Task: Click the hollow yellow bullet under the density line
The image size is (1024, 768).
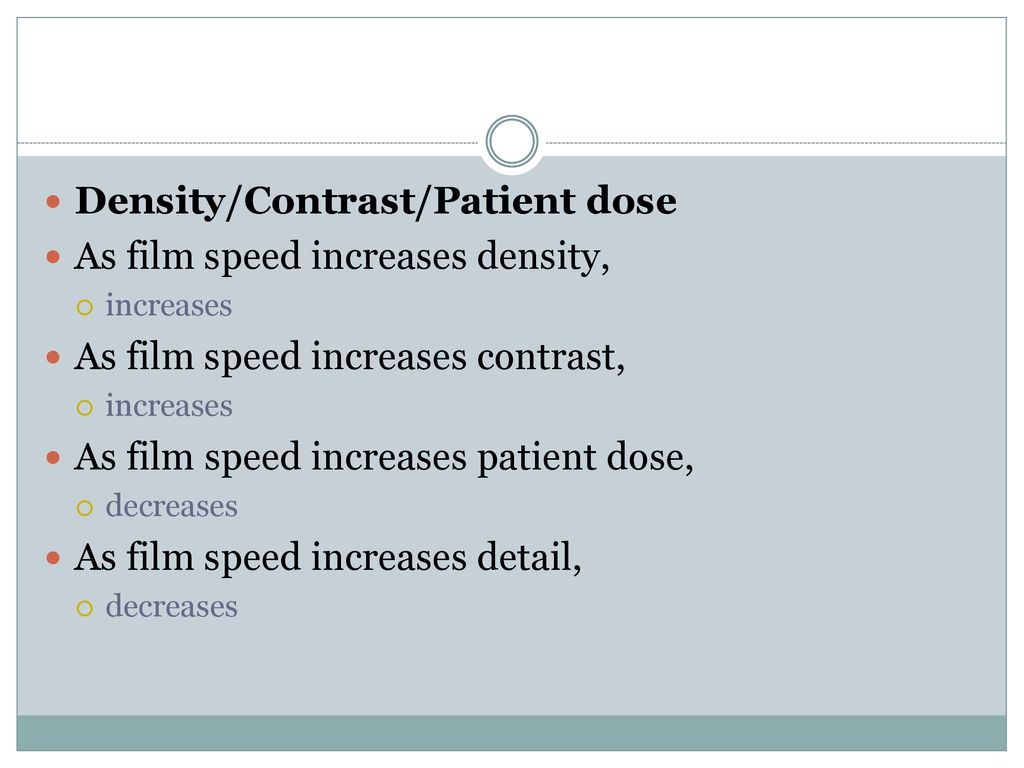Action: click(x=85, y=308)
